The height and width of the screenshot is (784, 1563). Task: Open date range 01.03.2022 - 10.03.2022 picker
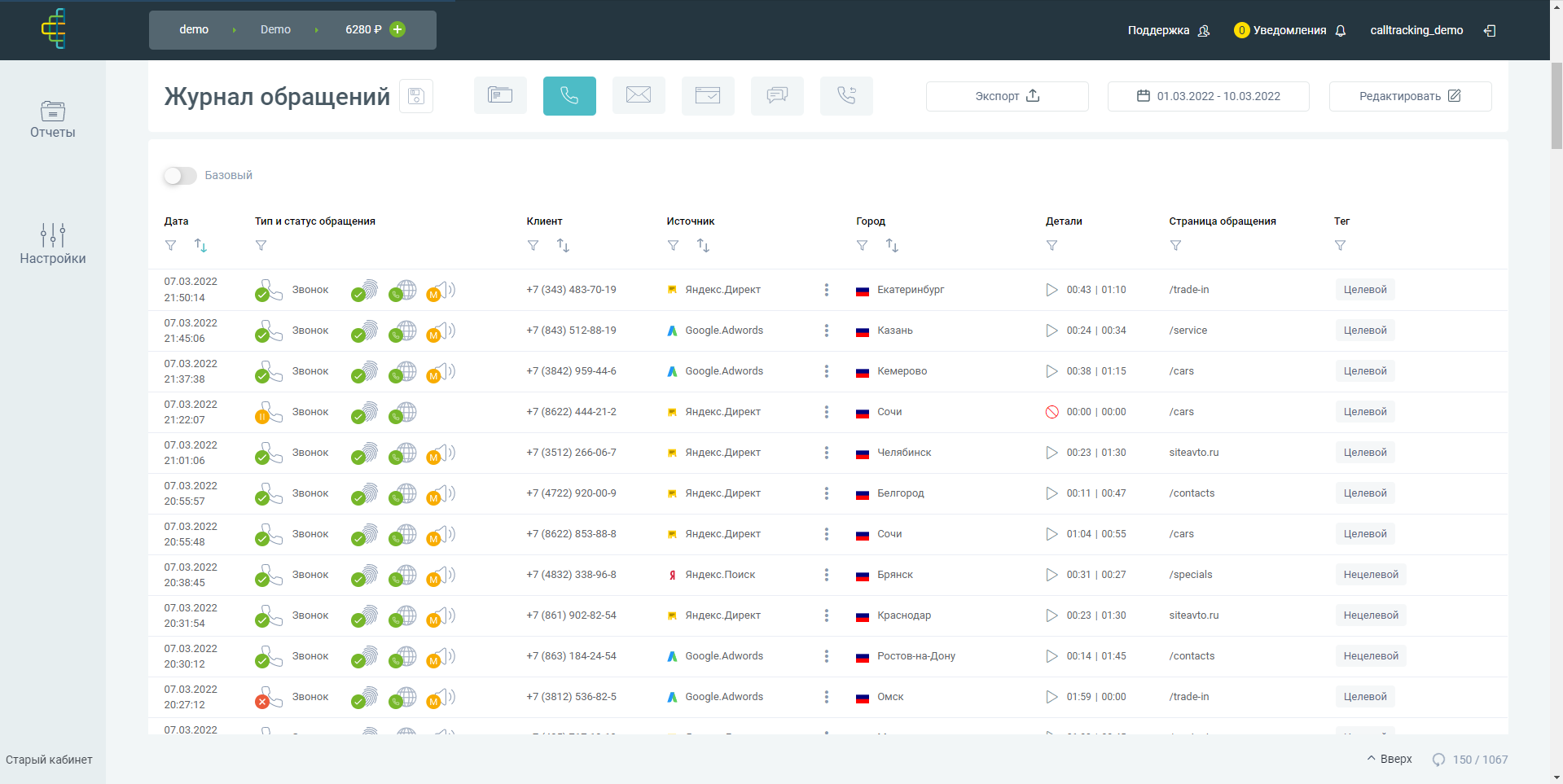pyautogui.click(x=1208, y=96)
